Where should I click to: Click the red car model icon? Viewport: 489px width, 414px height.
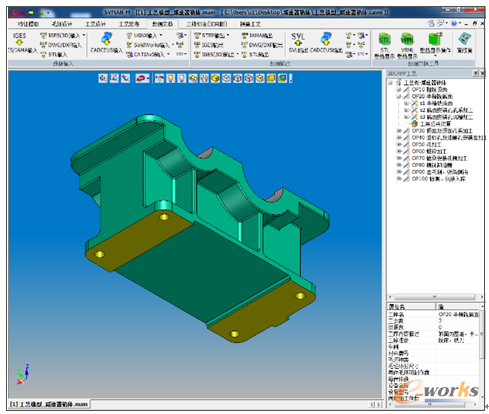click(x=141, y=78)
